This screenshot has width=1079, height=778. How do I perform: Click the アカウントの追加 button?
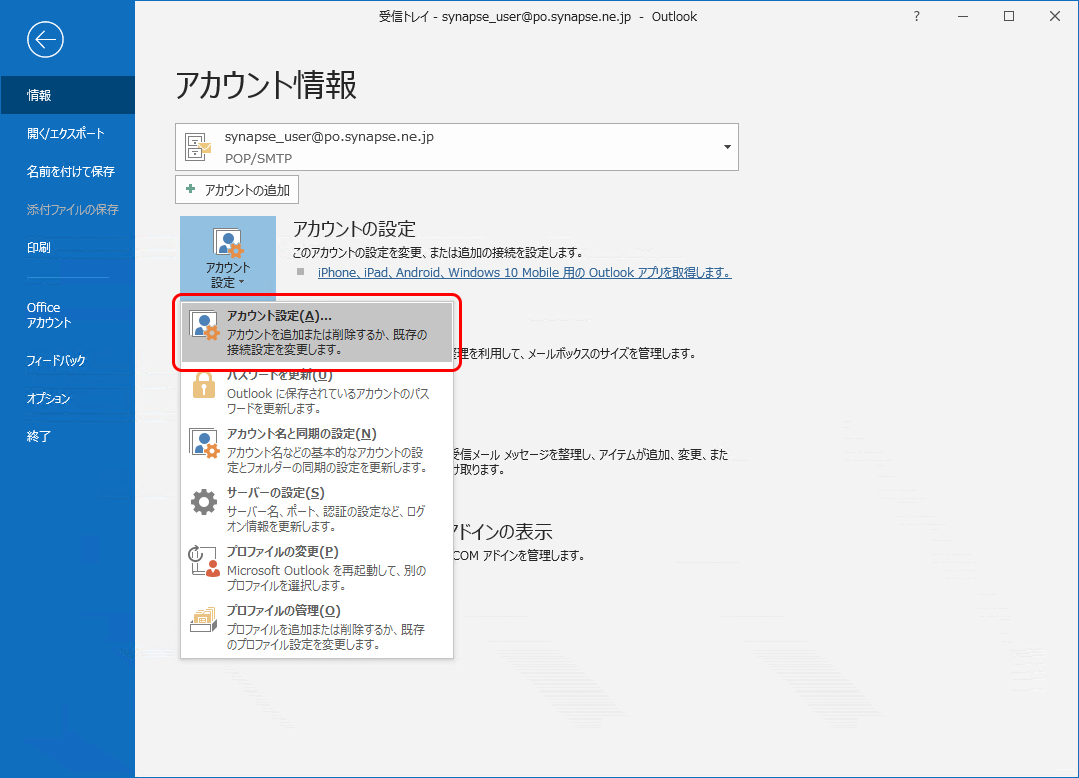pos(237,190)
